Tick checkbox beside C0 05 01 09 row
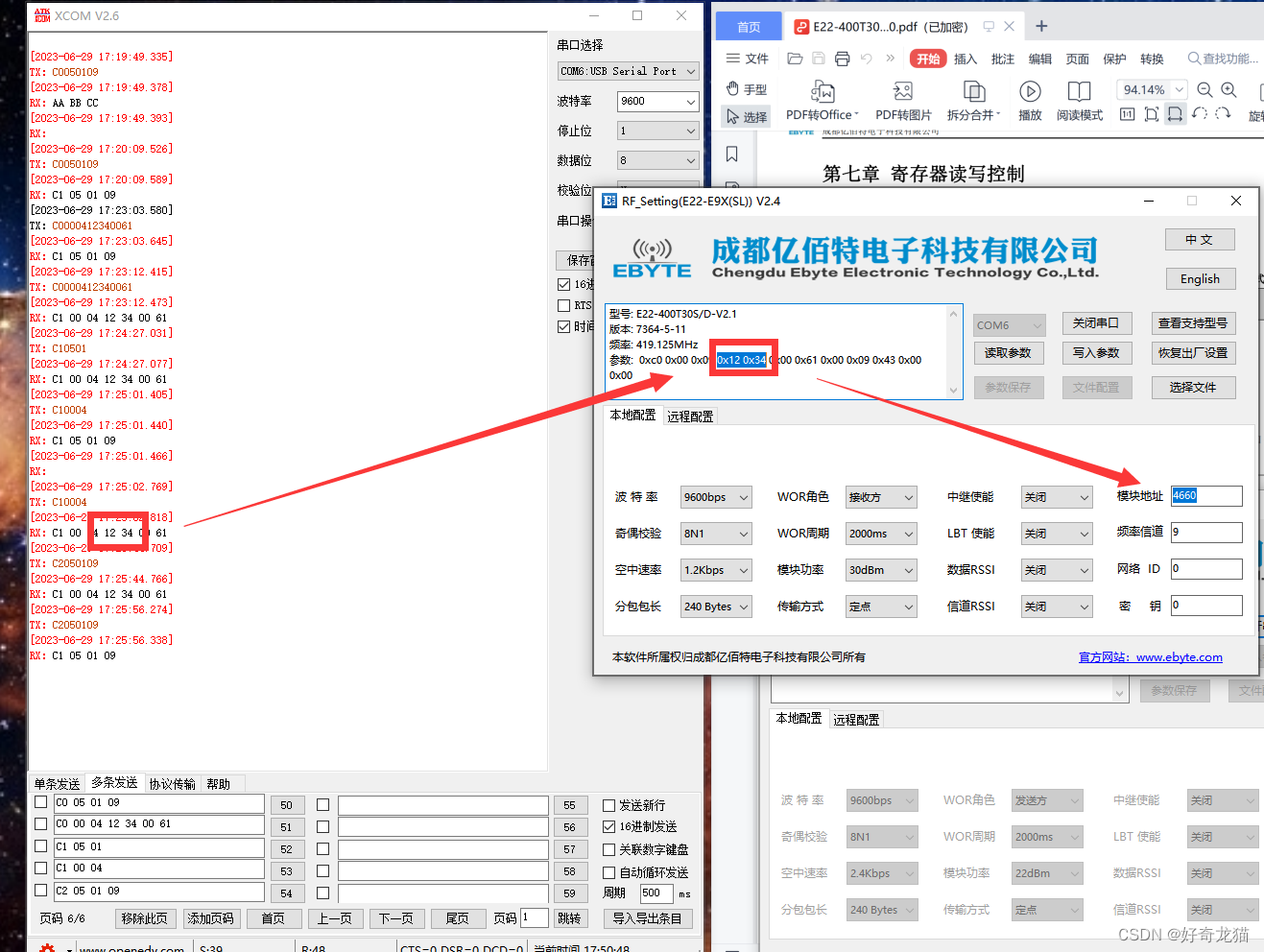 tap(40, 802)
